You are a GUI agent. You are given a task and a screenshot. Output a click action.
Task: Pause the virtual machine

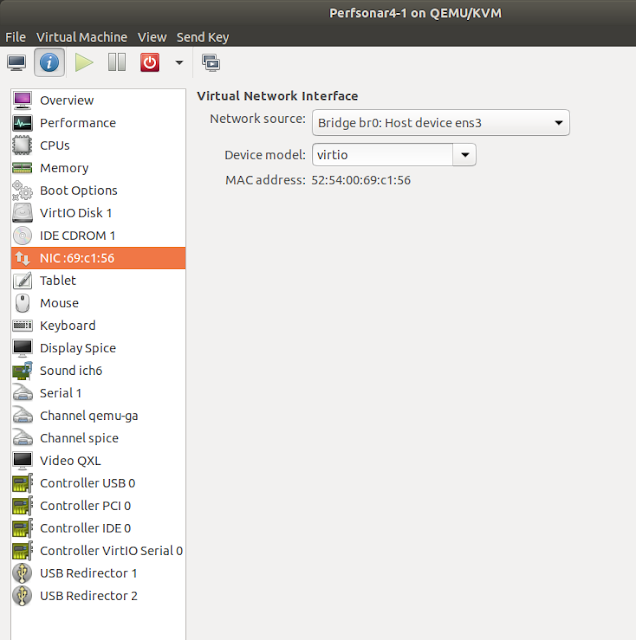point(117,63)
